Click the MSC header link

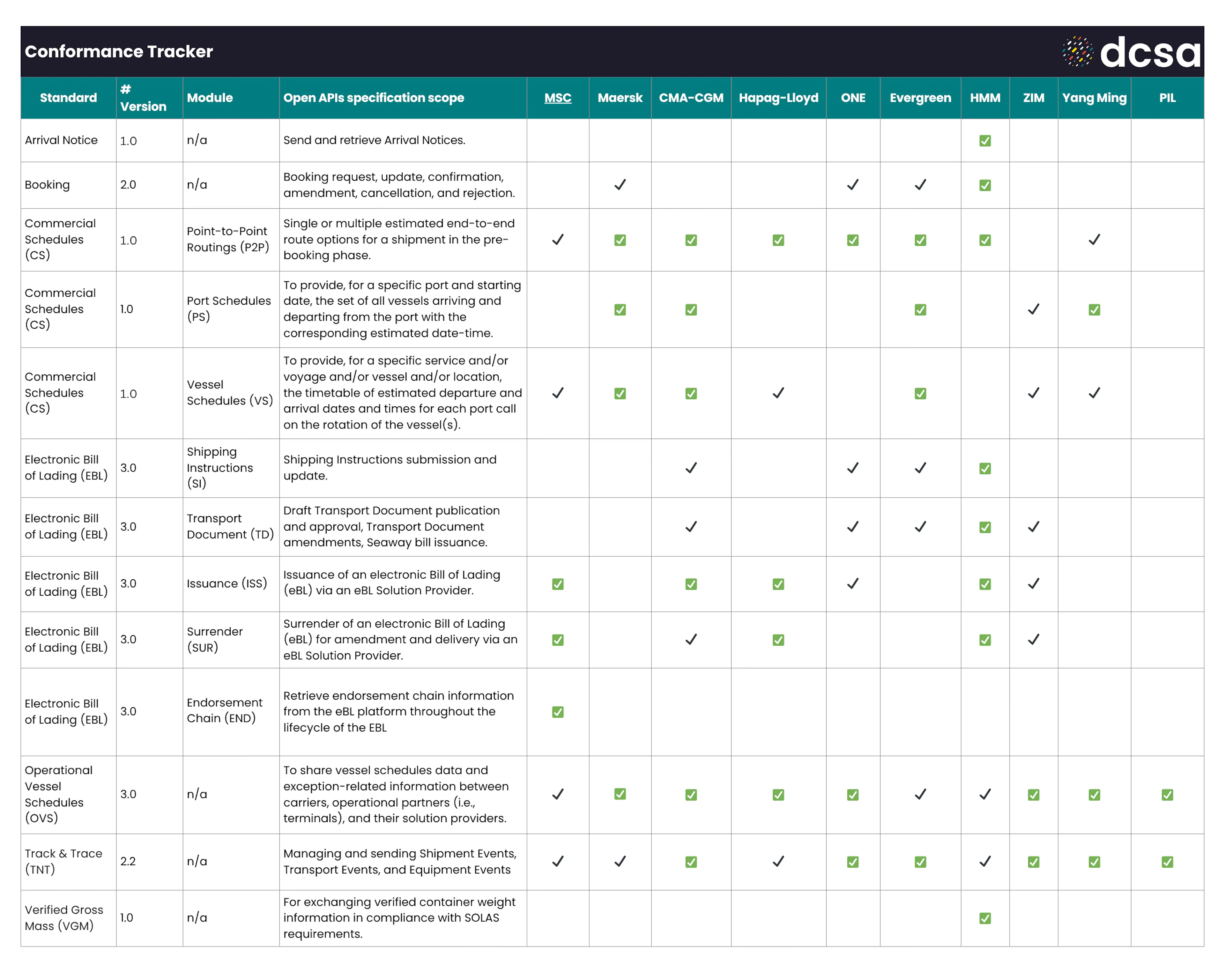tap(557, 98)
